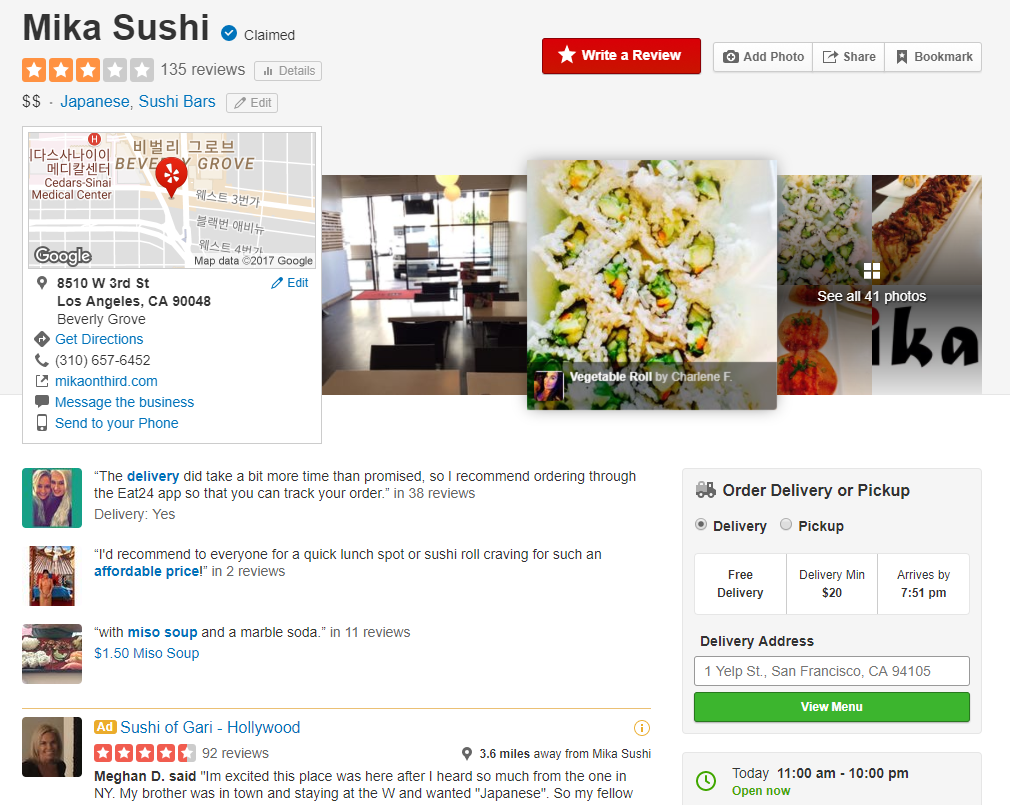The image size is (1010, 805).
Task: Open the Vegetable Roll photo
Action: point(652,285)
